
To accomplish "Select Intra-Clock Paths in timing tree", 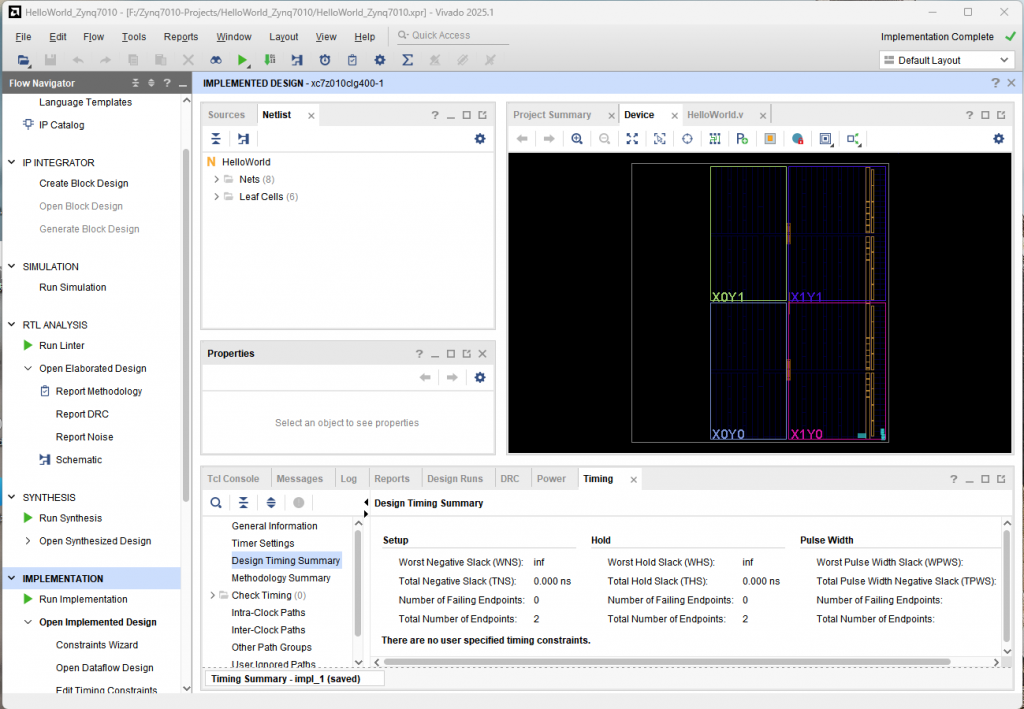I will coord(268,612).
